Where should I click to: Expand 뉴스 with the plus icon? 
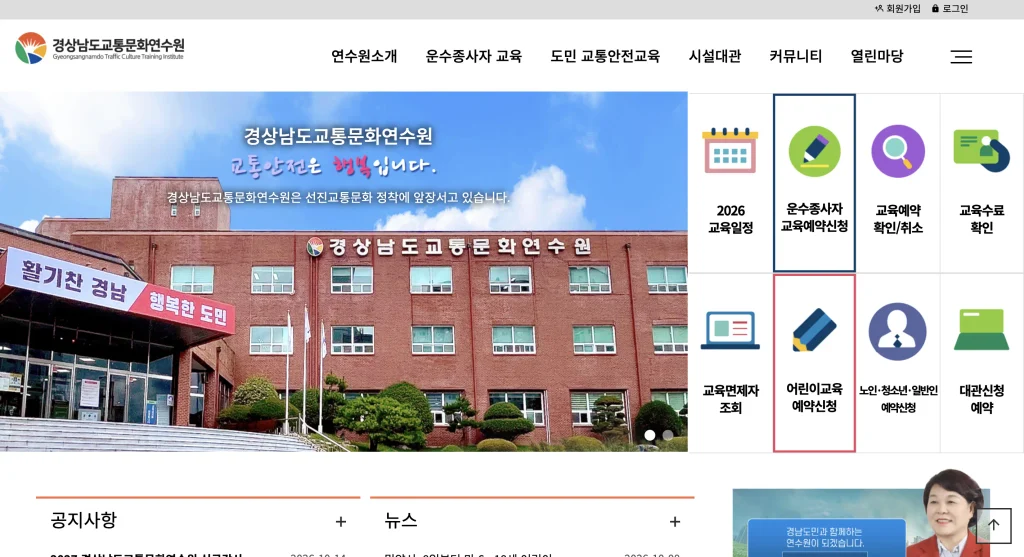tap(675, 522)
